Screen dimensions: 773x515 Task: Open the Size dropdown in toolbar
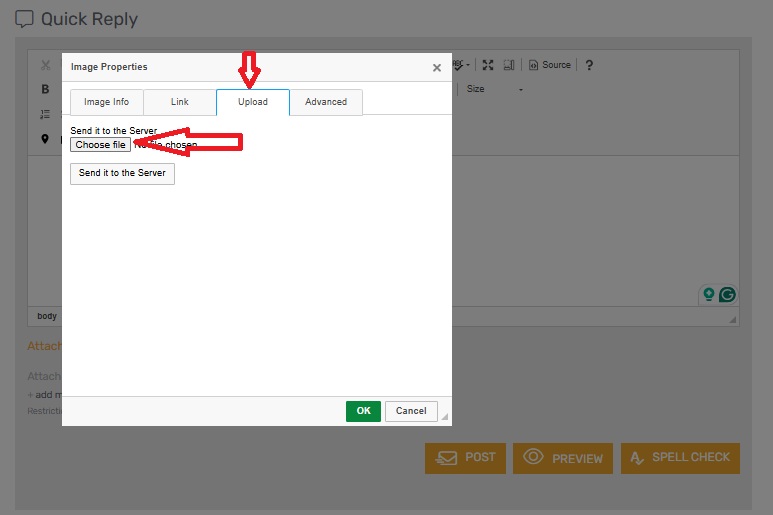[x=495, y=89]
